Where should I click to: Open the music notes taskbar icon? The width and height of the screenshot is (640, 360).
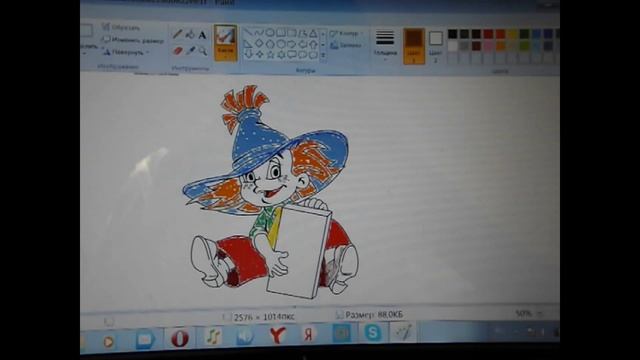213,337
